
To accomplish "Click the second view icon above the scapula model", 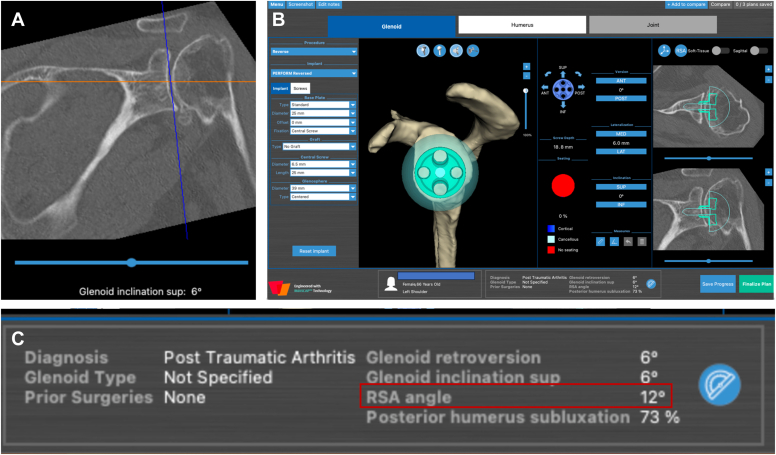I will (440, 51).
